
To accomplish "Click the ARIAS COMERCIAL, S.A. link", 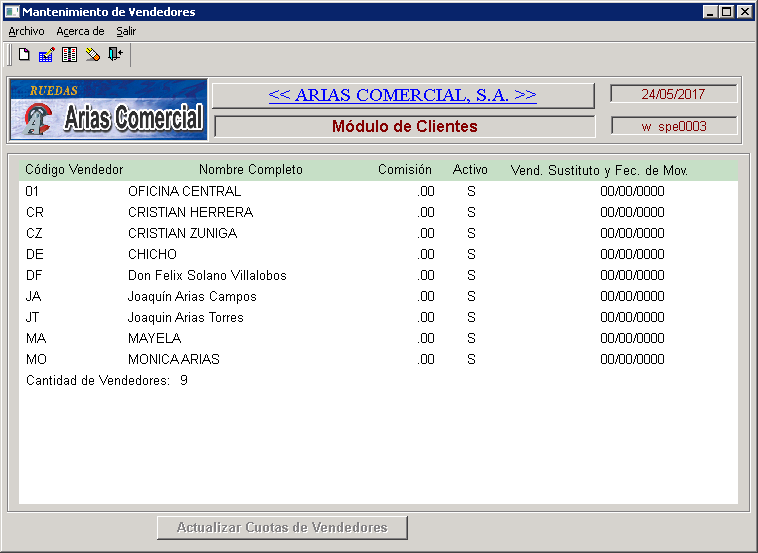I will 403,95.
